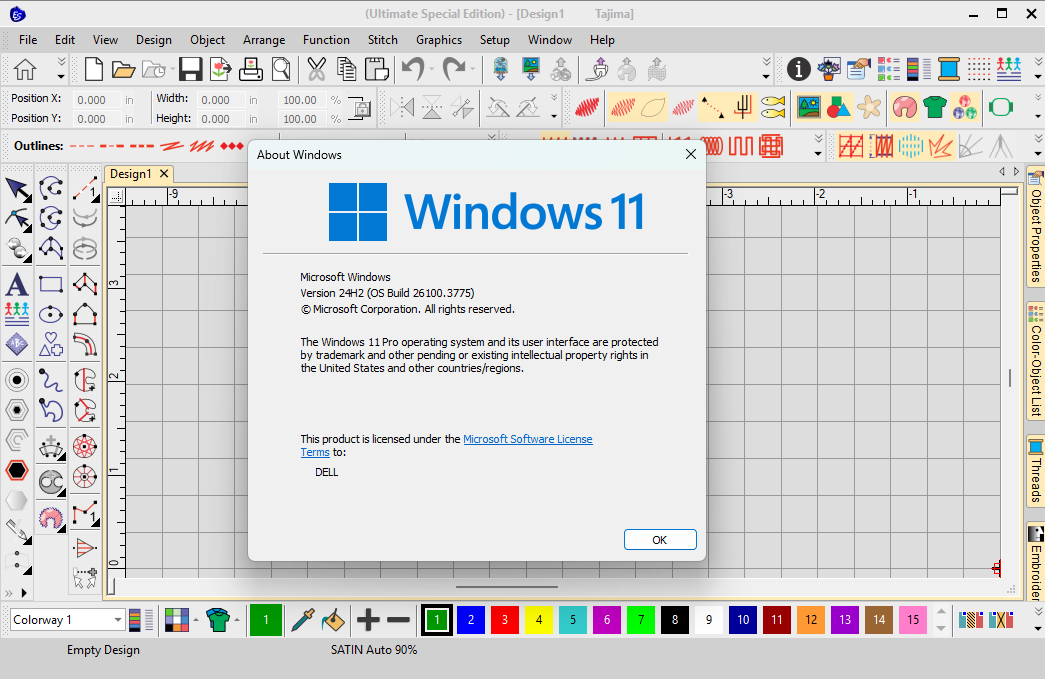Select the eyedropper tool near the color bar
This screenshot has width=1045, height=679.
point(301,619)
